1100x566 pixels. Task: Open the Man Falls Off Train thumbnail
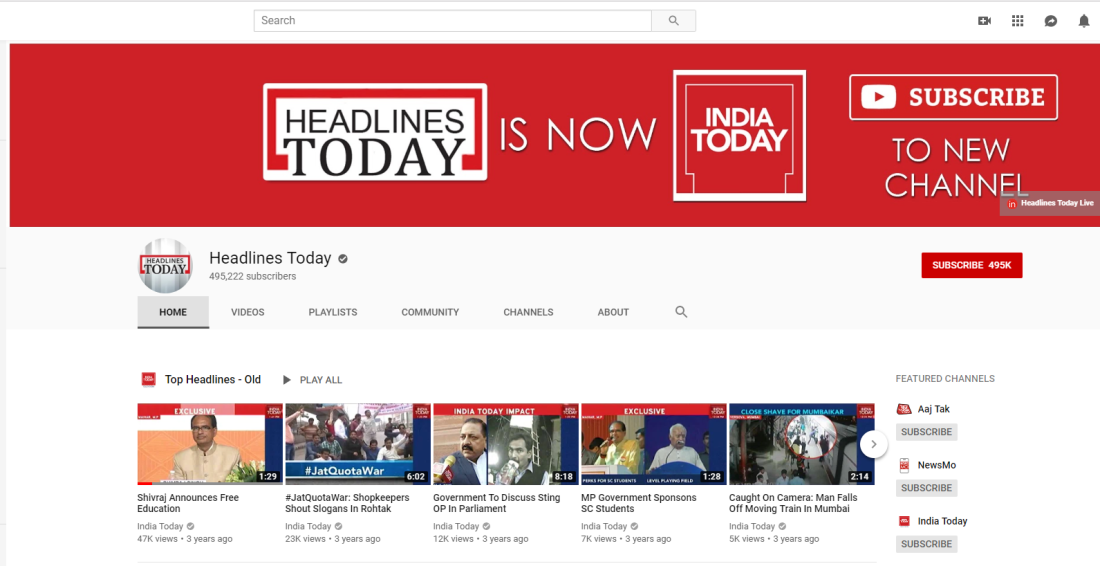click(802, 444)
